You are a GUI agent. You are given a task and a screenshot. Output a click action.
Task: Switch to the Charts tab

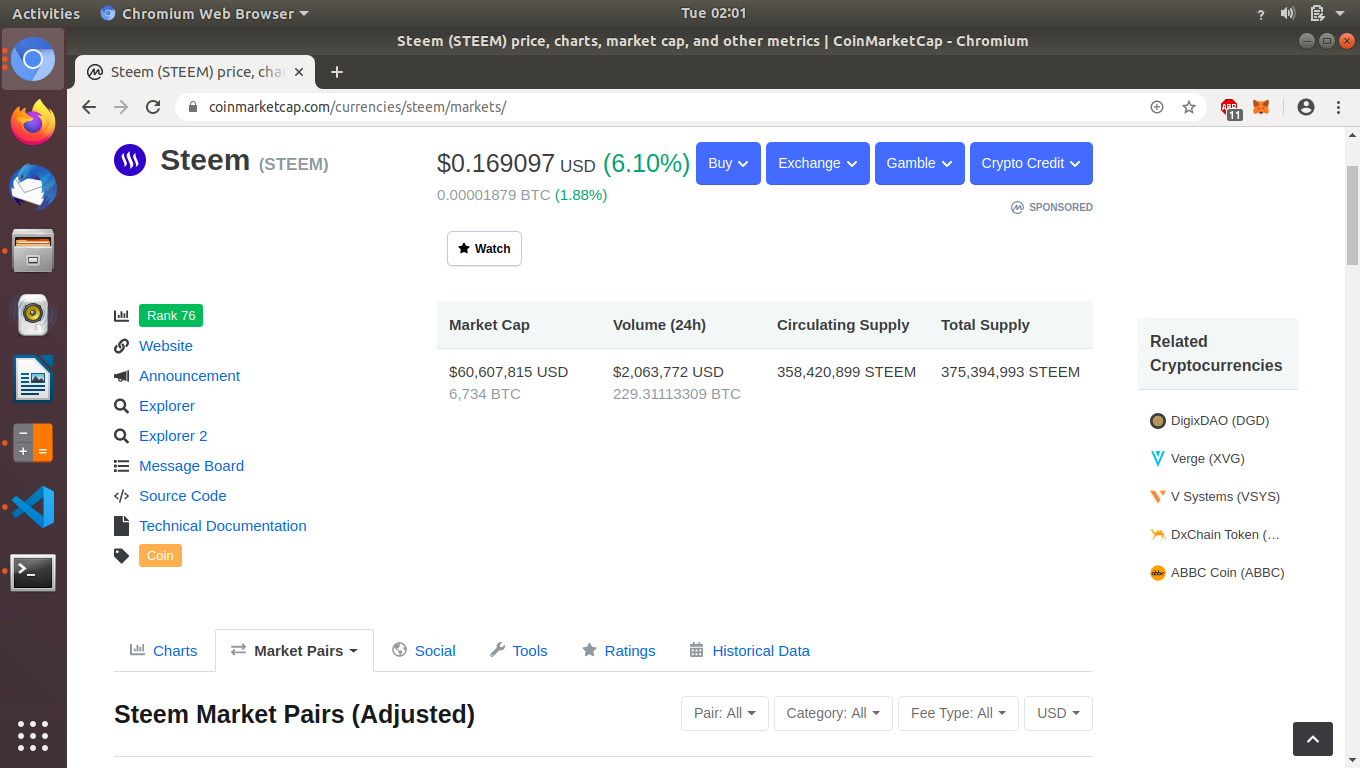(x=164, y=651)
